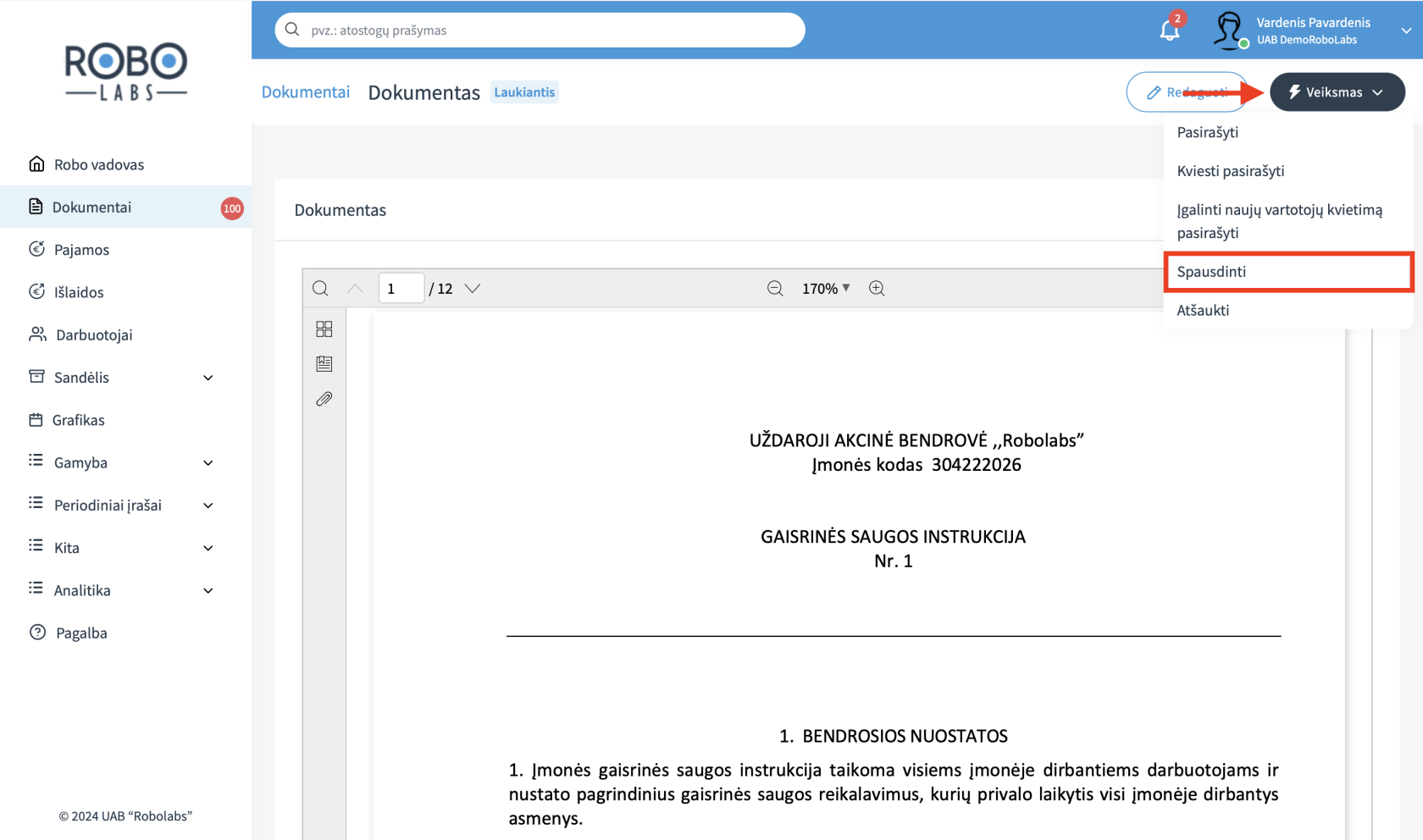Open the 170% zoom level dropdown

(826, 288)
